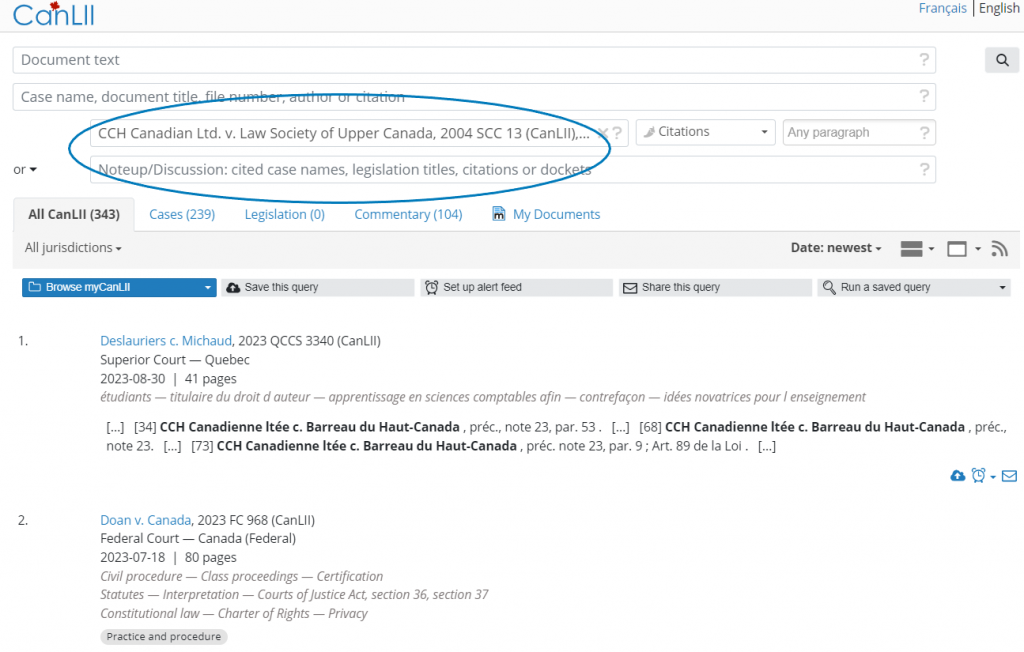Switch to the Commentary (104) tab
1024x652 pixels.
tap(408, 214)
